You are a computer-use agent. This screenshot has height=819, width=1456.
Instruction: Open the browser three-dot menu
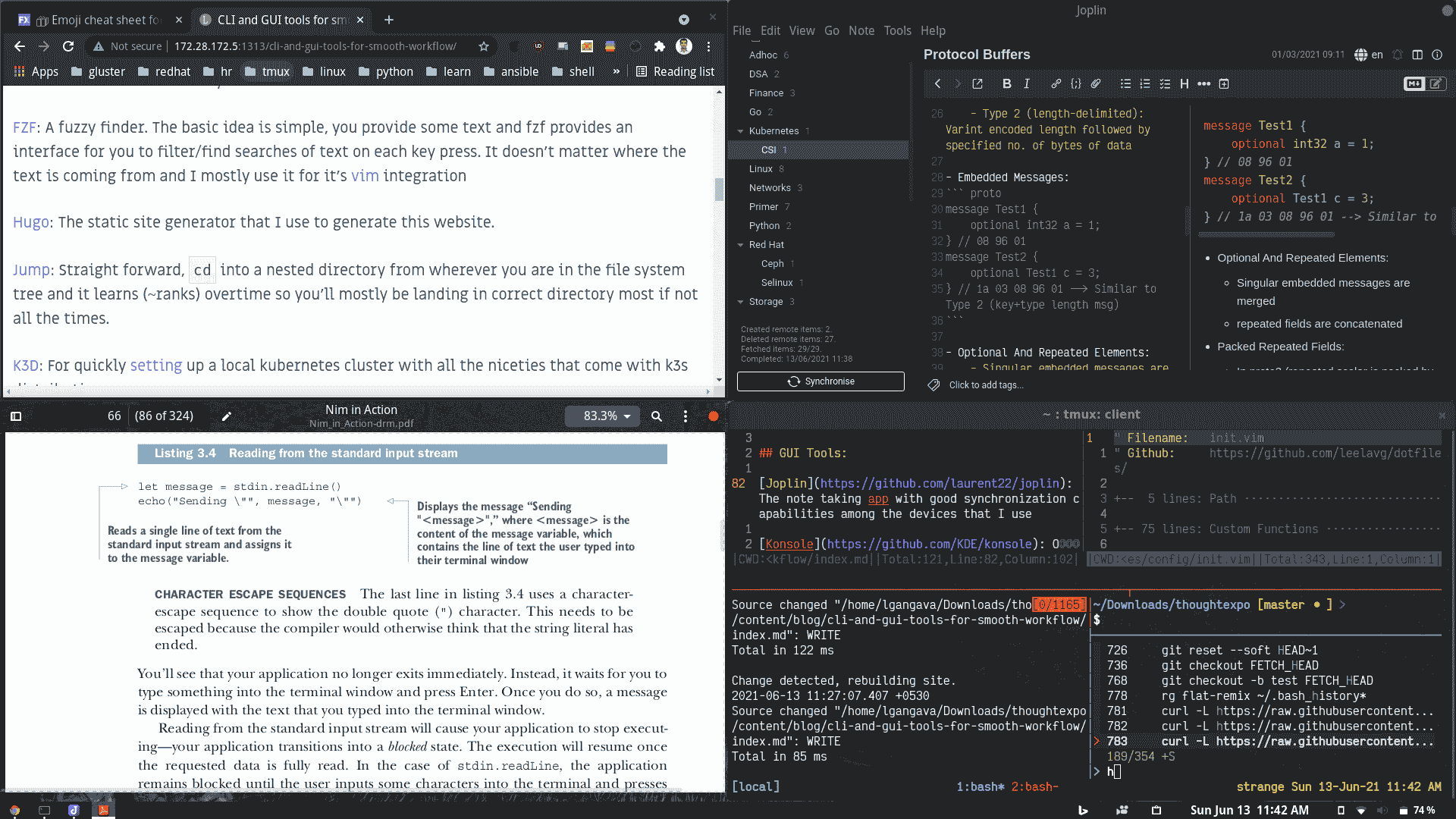708,46
